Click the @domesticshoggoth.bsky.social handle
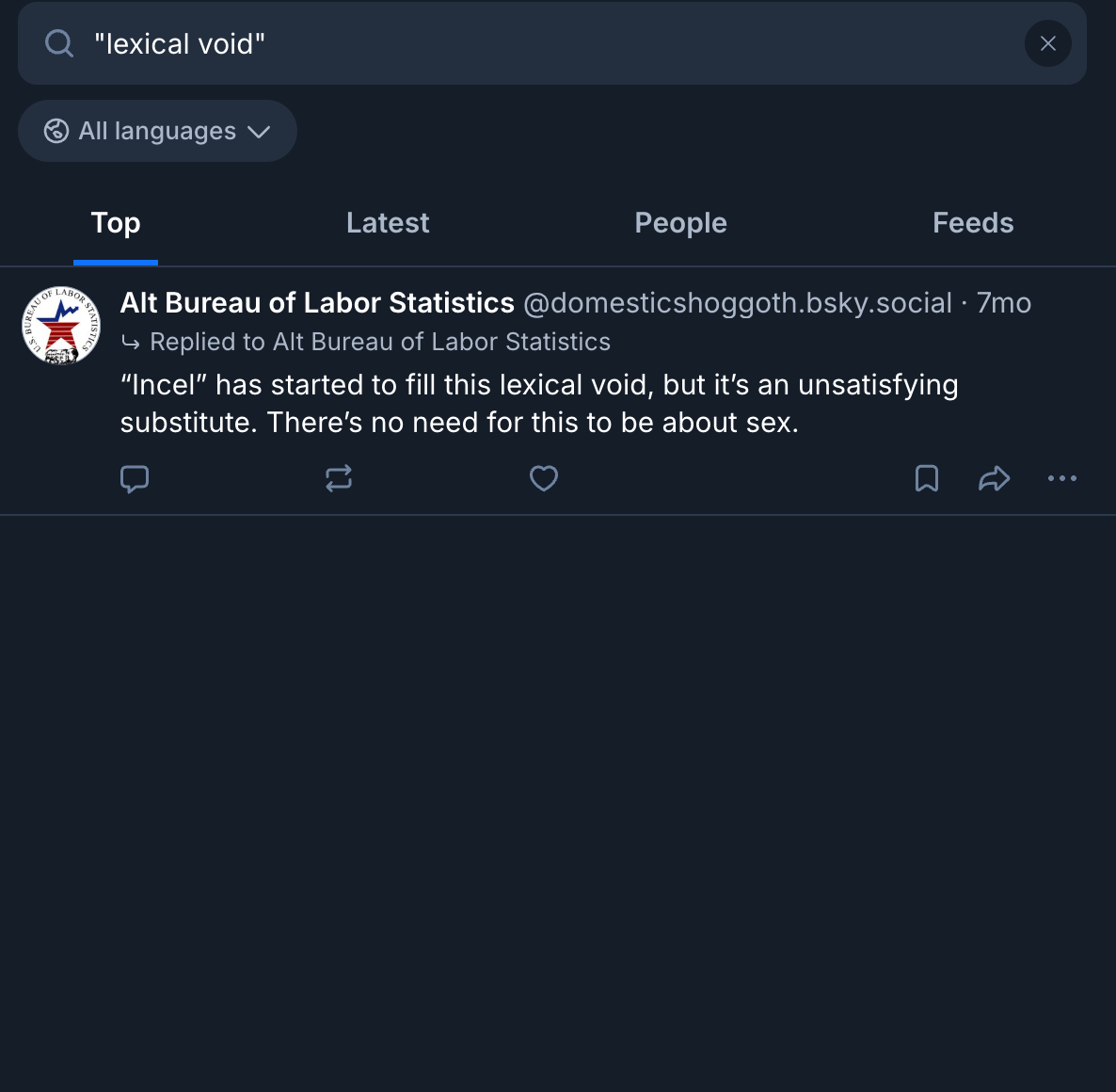The image size is (1116, 1092). [x=737, y=303]
